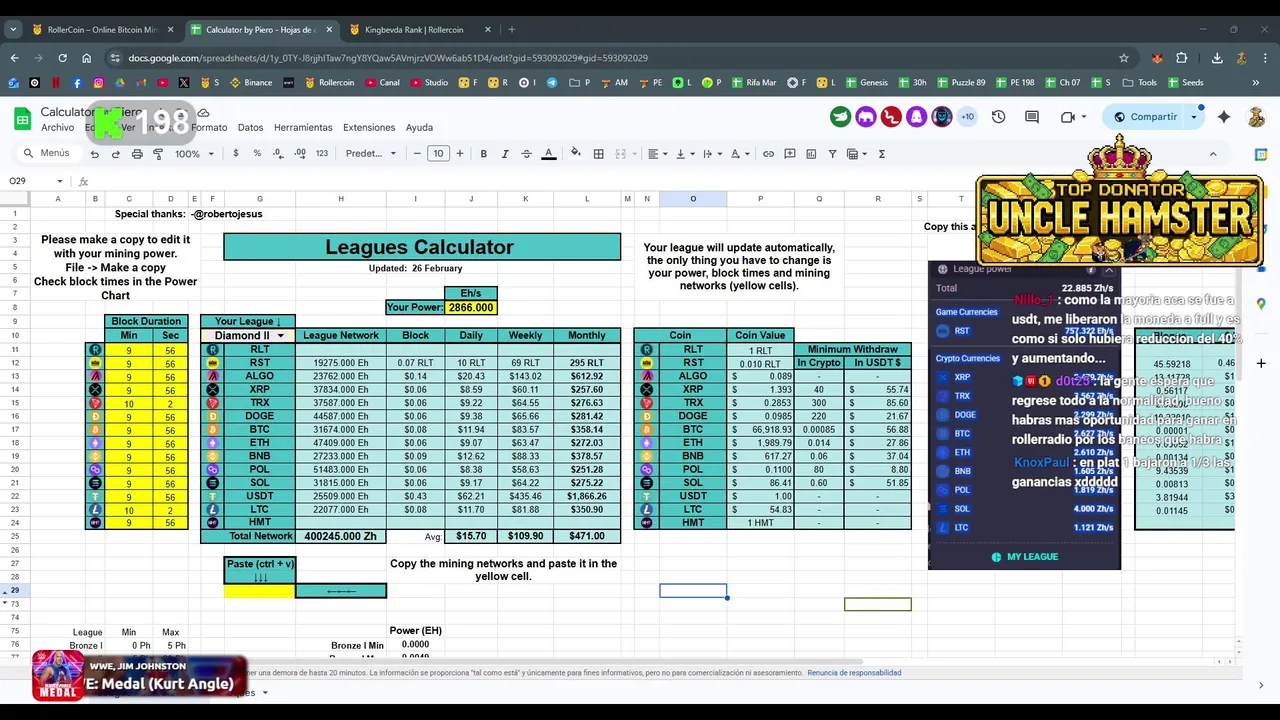Open the borders tool
Image resolution: width=1280 pixels, height=720 pixels.
598,154
